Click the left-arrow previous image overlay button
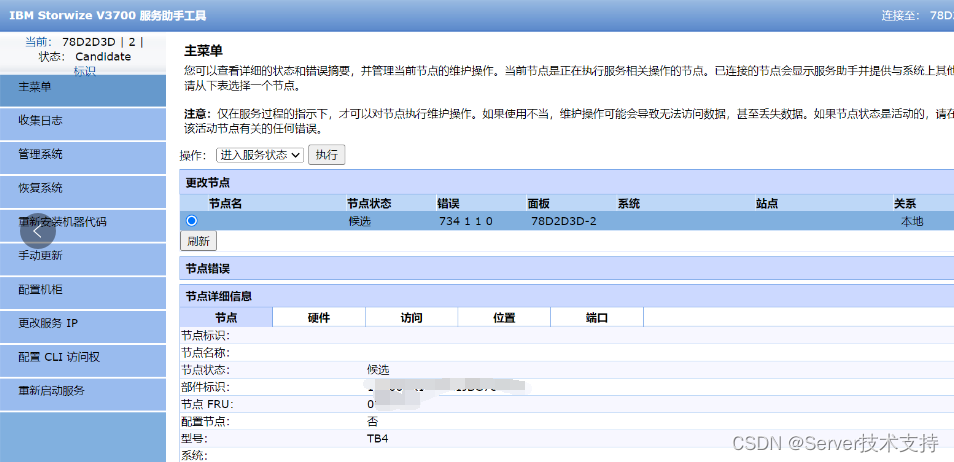Image resolution: width=954 pixels, height=462 pixels. (x=38, y=231)
